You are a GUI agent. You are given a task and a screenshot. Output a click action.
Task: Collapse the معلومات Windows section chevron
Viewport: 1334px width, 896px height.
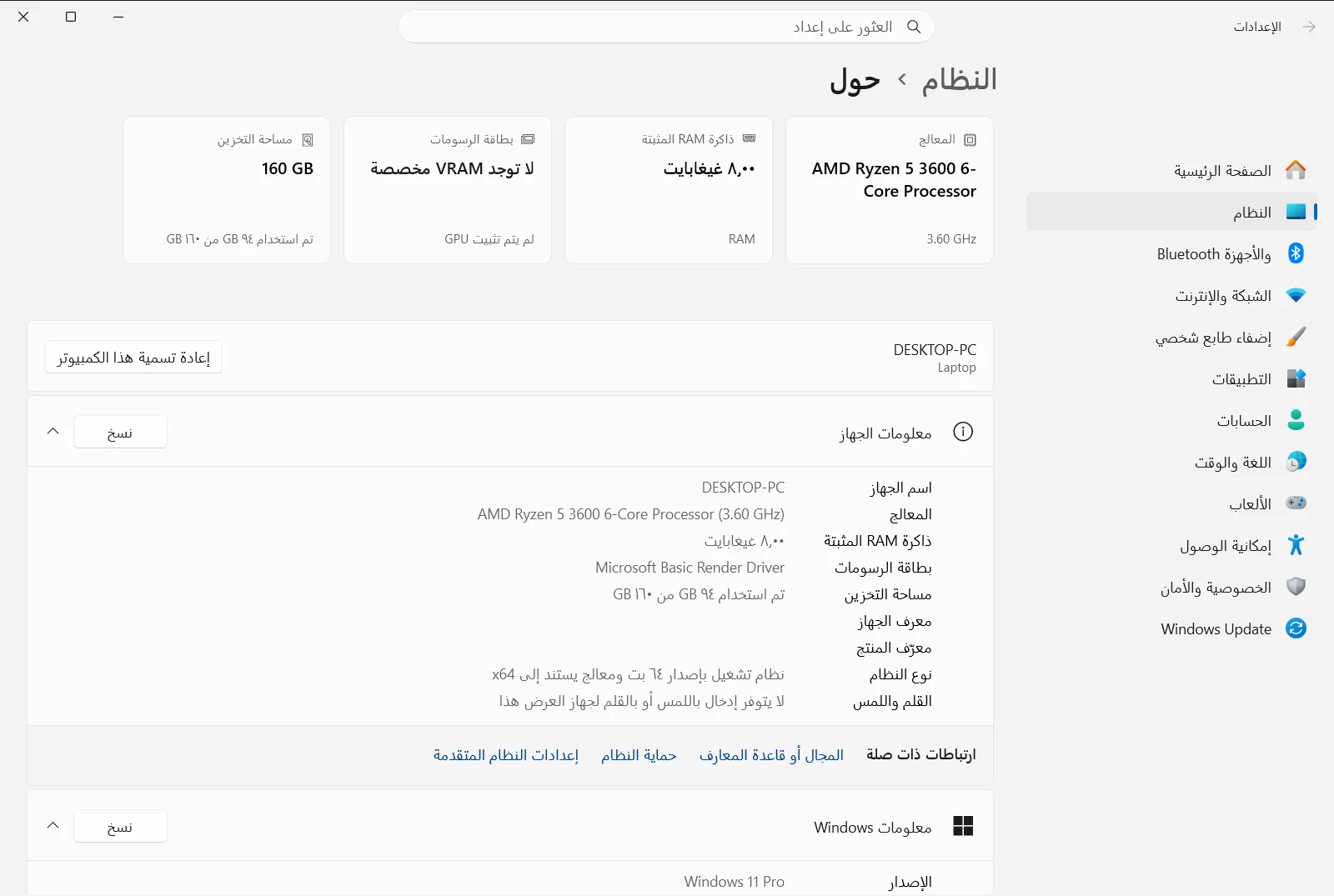point(53,826)
